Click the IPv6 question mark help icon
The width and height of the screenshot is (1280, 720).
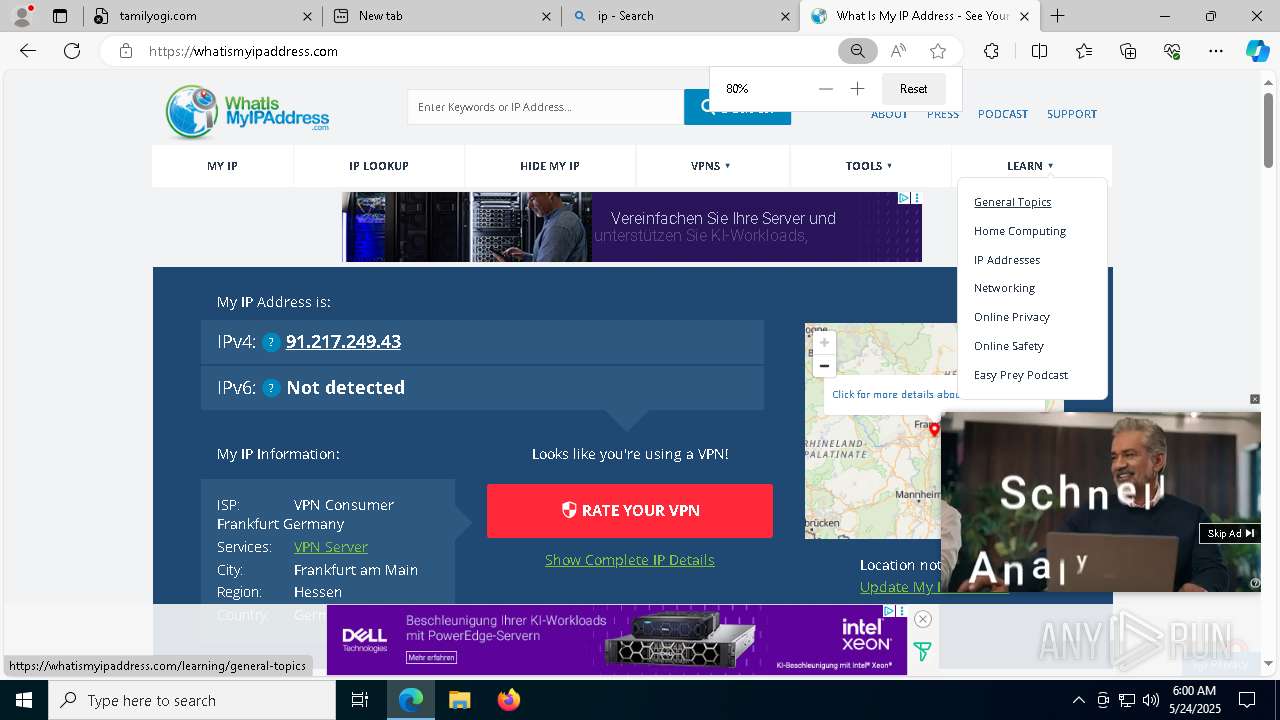pos(271,388)
